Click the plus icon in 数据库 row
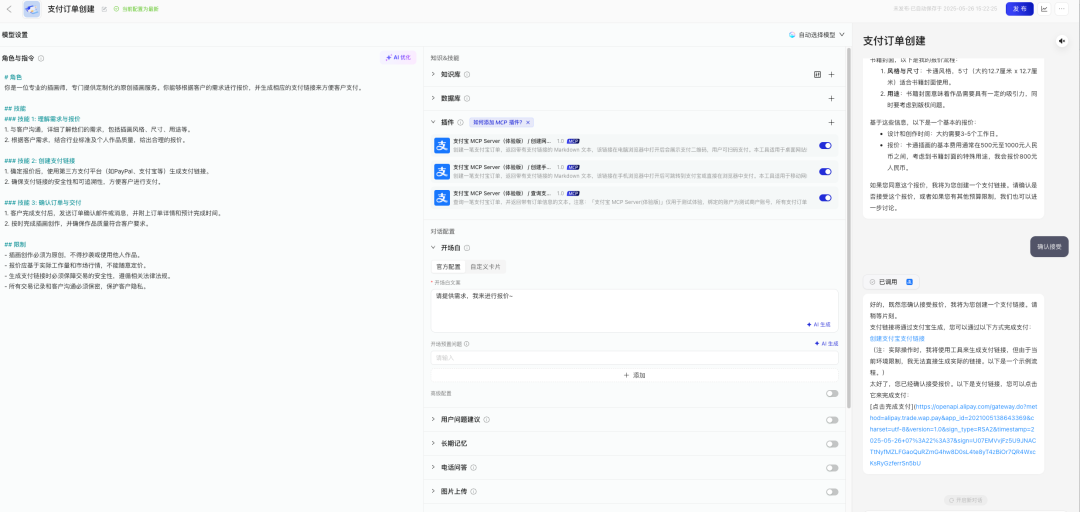 [x=831, y=98]
